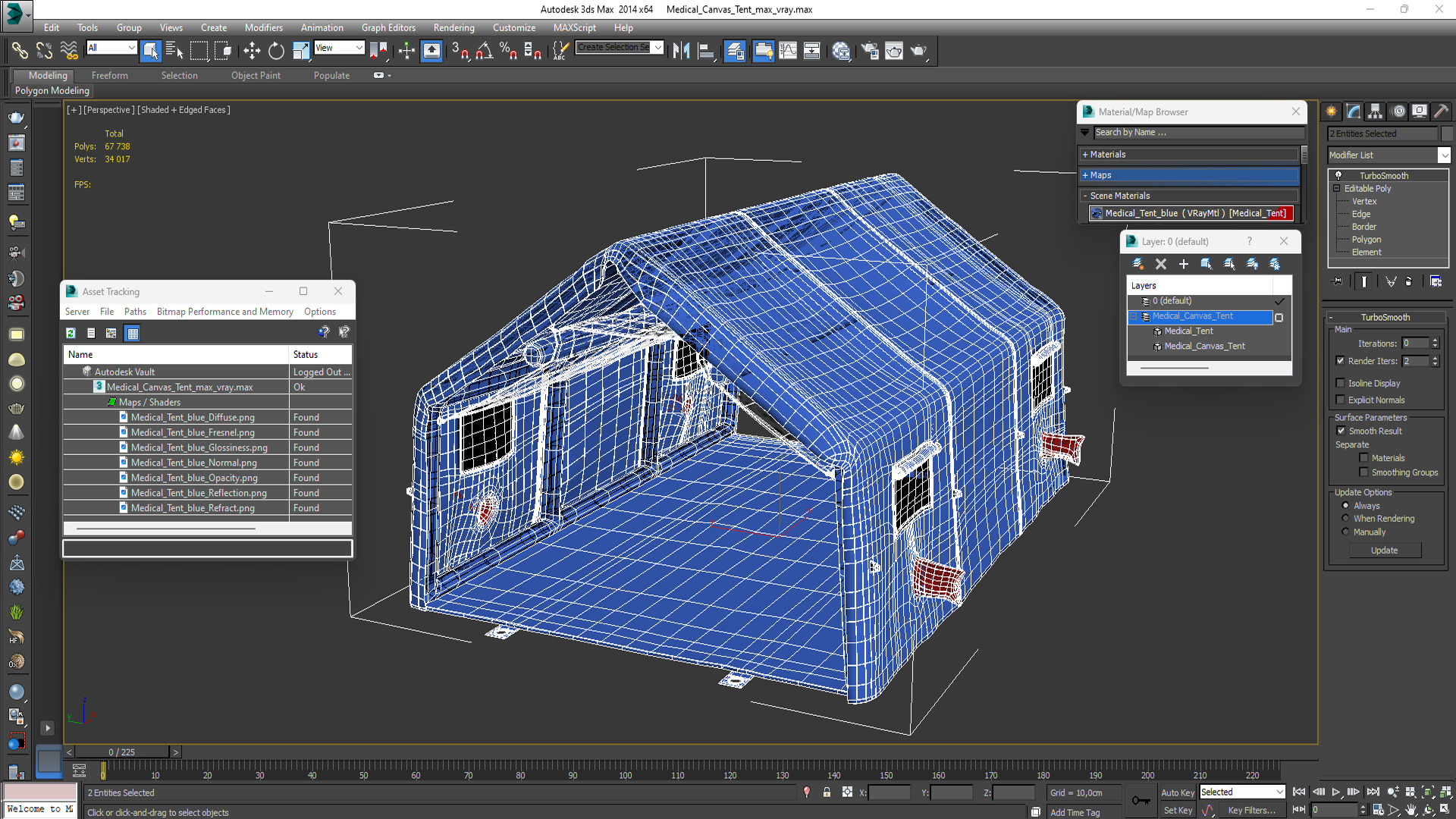Activate the Select and Scale tool

point(301,51)
